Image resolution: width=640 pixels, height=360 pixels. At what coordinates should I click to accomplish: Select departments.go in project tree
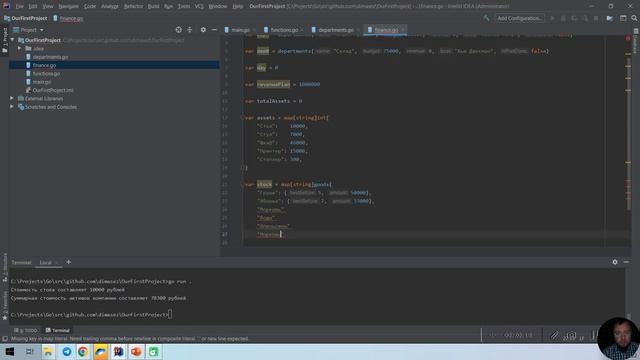pyautogui.click(x=50, y=57)
